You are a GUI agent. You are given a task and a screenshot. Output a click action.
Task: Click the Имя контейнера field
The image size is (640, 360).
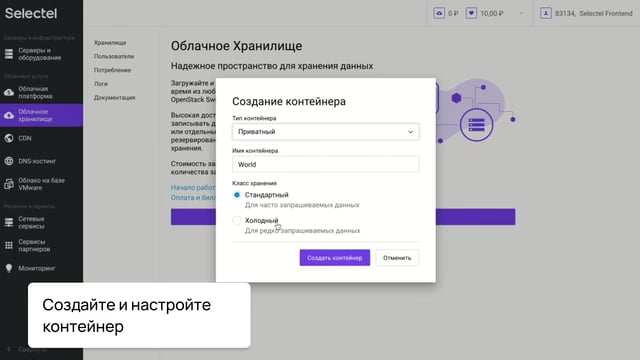(325, 164)
